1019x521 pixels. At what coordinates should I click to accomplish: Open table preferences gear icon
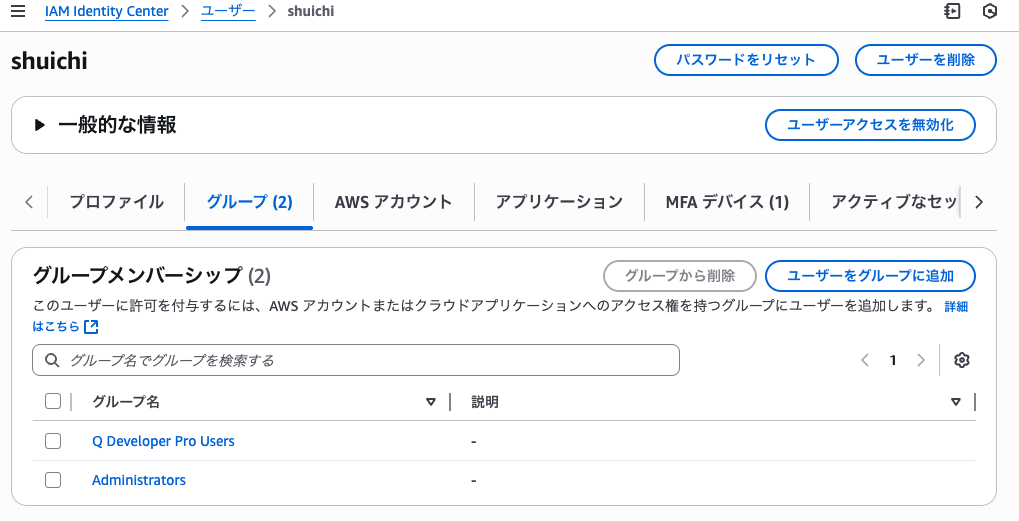pos(962,360)
